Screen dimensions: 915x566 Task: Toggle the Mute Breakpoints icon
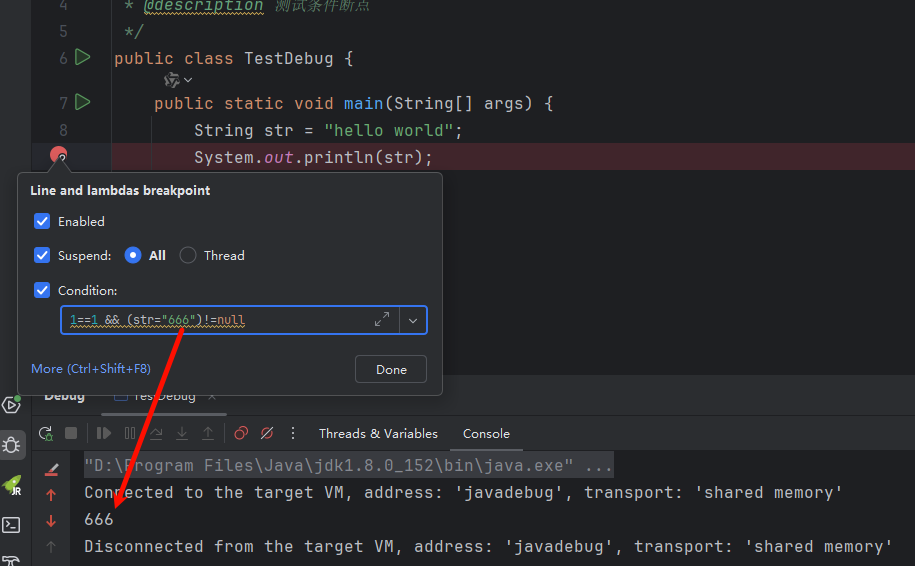click(267, 433)
